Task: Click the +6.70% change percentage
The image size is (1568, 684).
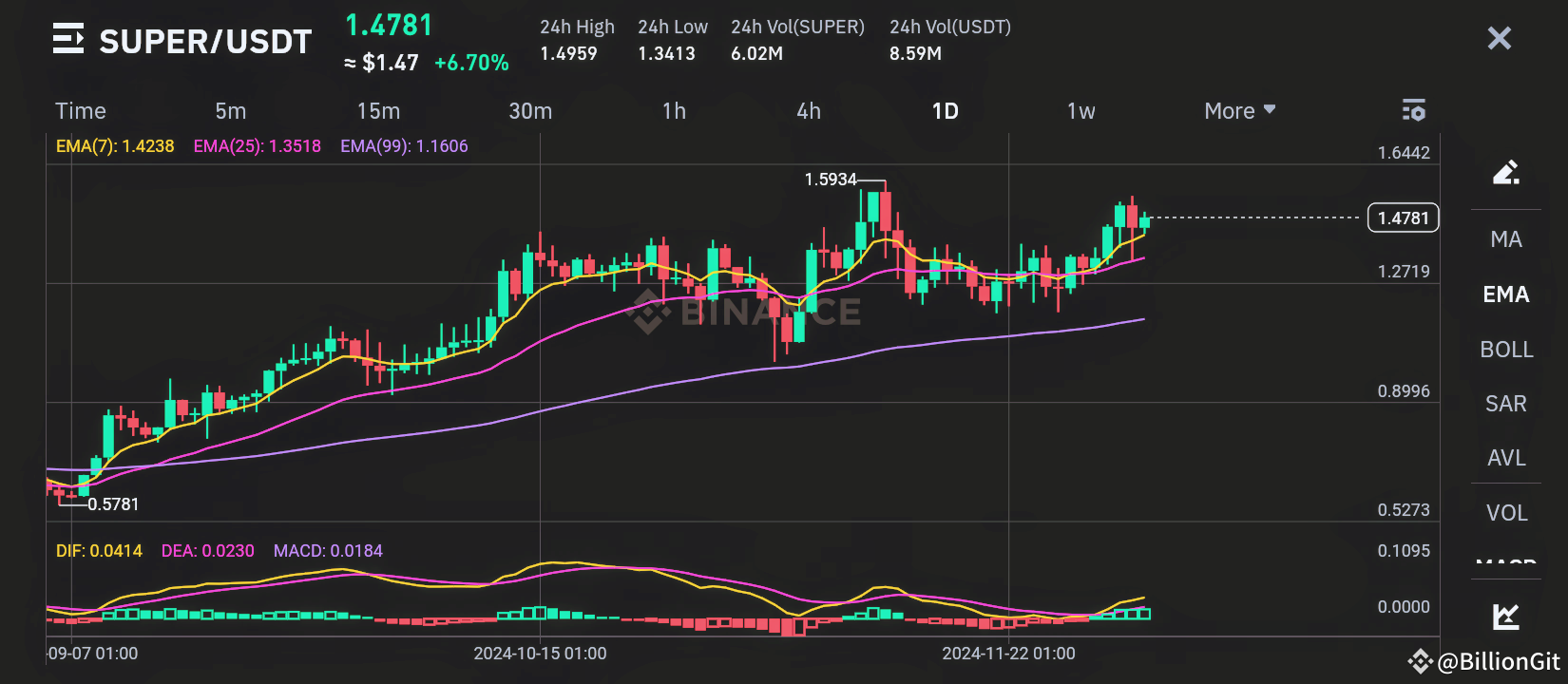Action: tap(471, 63)
